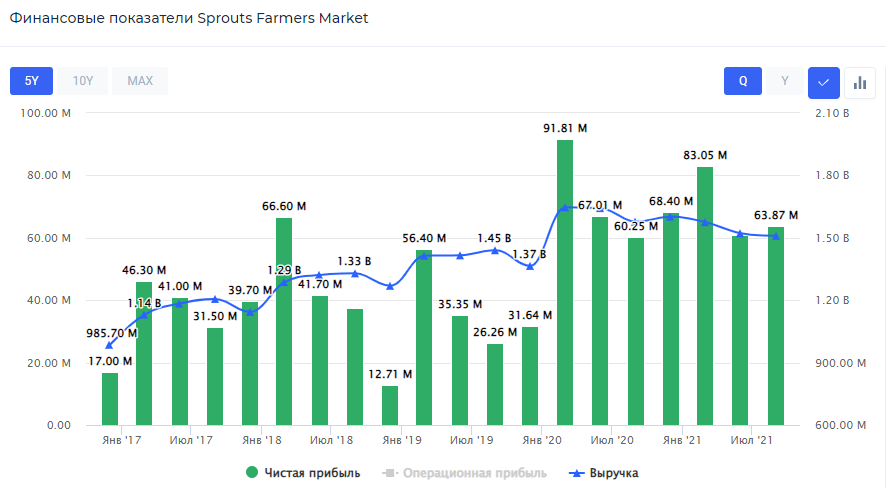Click the 1.45 B revenue data point
Viewport: 886px width, 488px height.
tap(494, 250)
